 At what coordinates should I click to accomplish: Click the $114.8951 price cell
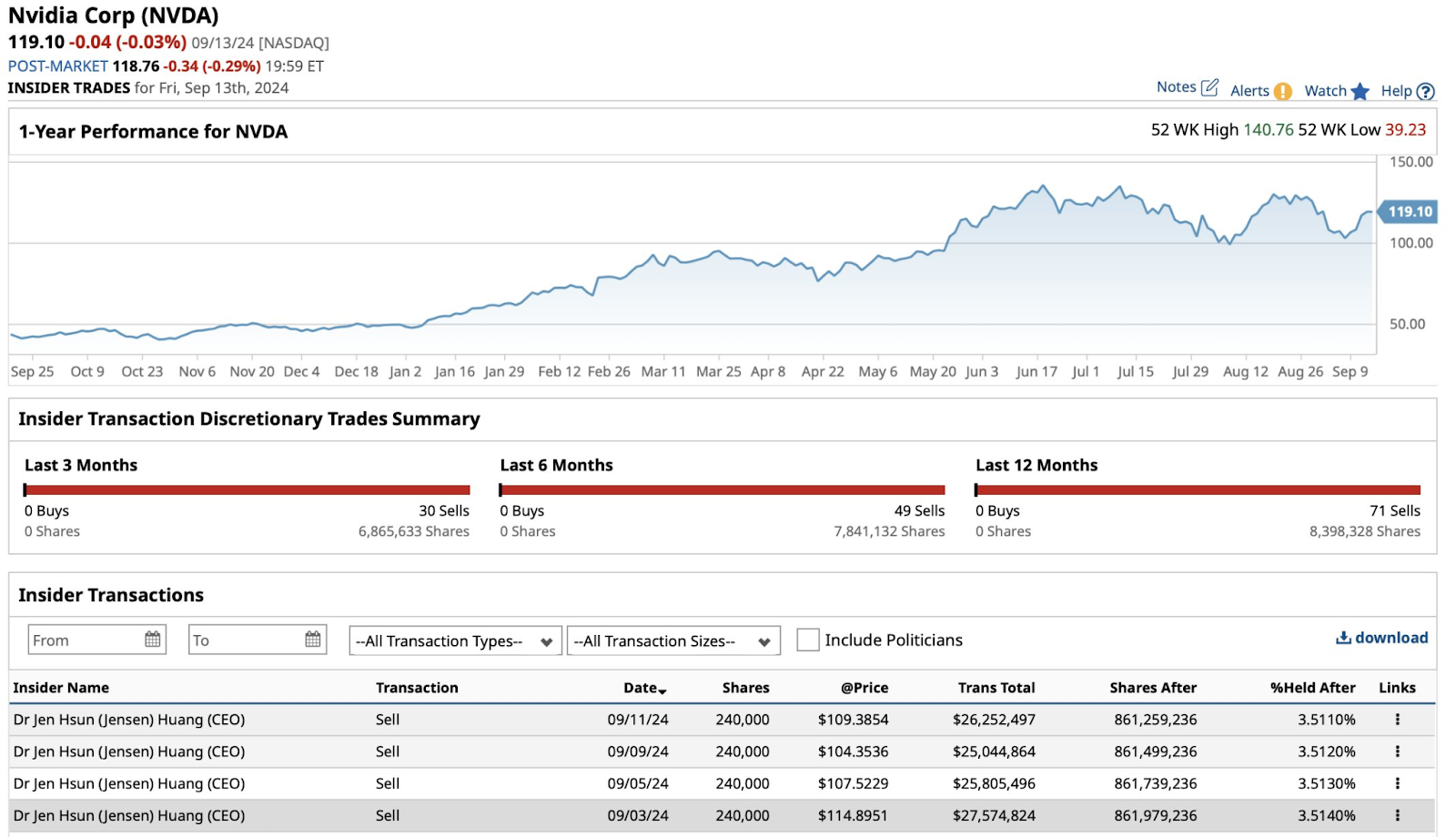854,815
